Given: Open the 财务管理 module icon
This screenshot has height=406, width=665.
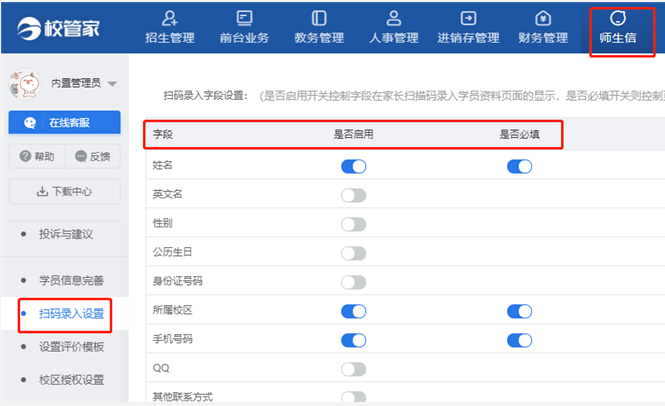Looking at the screenshot, I should click(x=543, y=18).
